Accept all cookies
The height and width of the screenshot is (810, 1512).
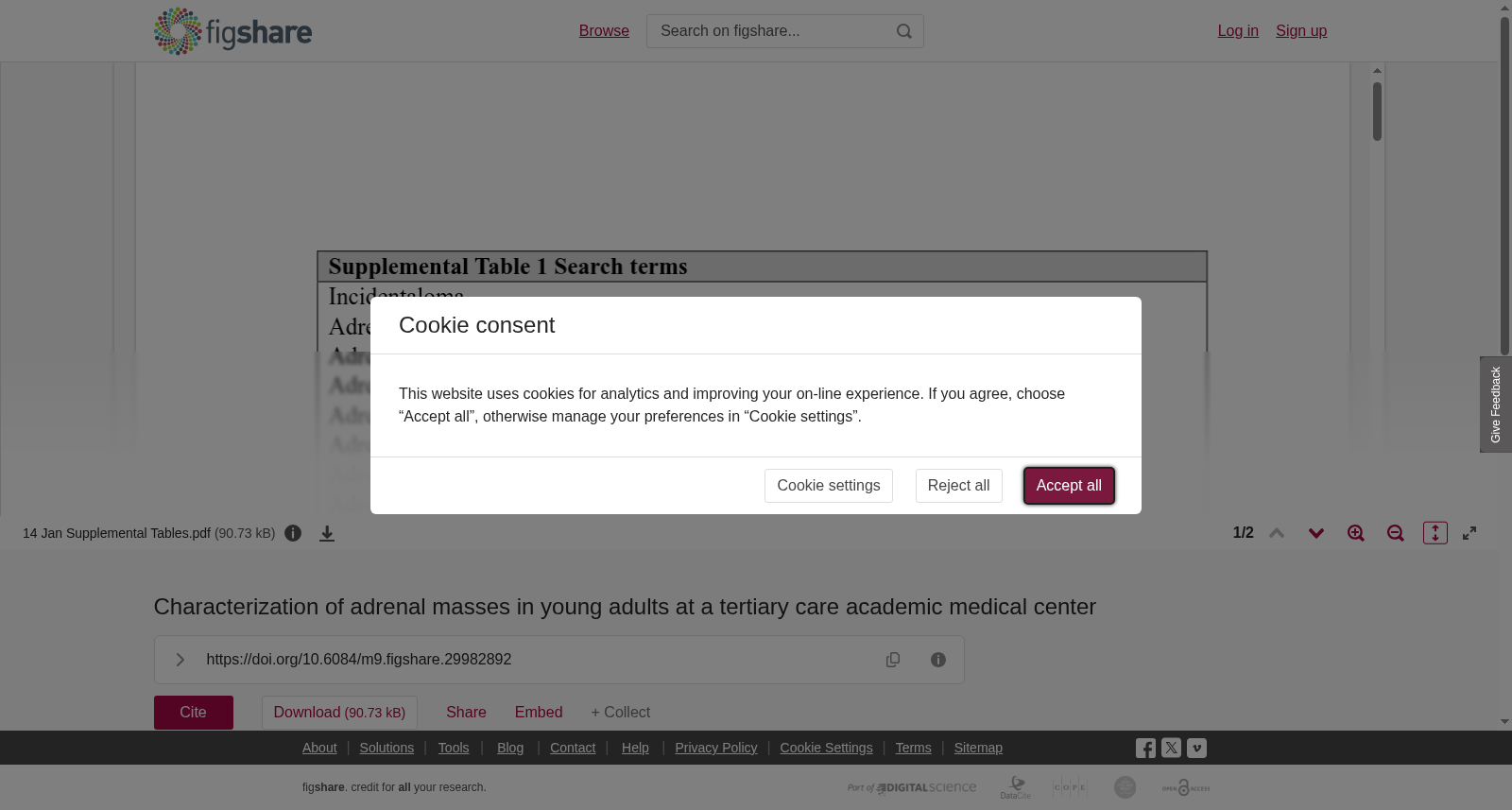point(1069,486)
